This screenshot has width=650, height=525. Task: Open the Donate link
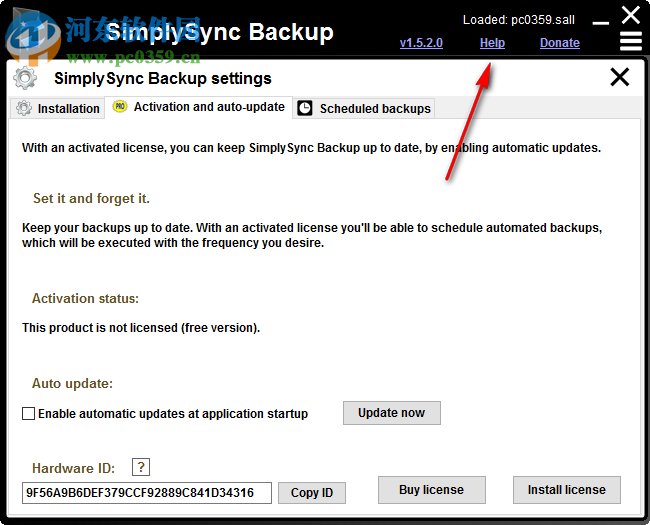[x=560, y=43]
